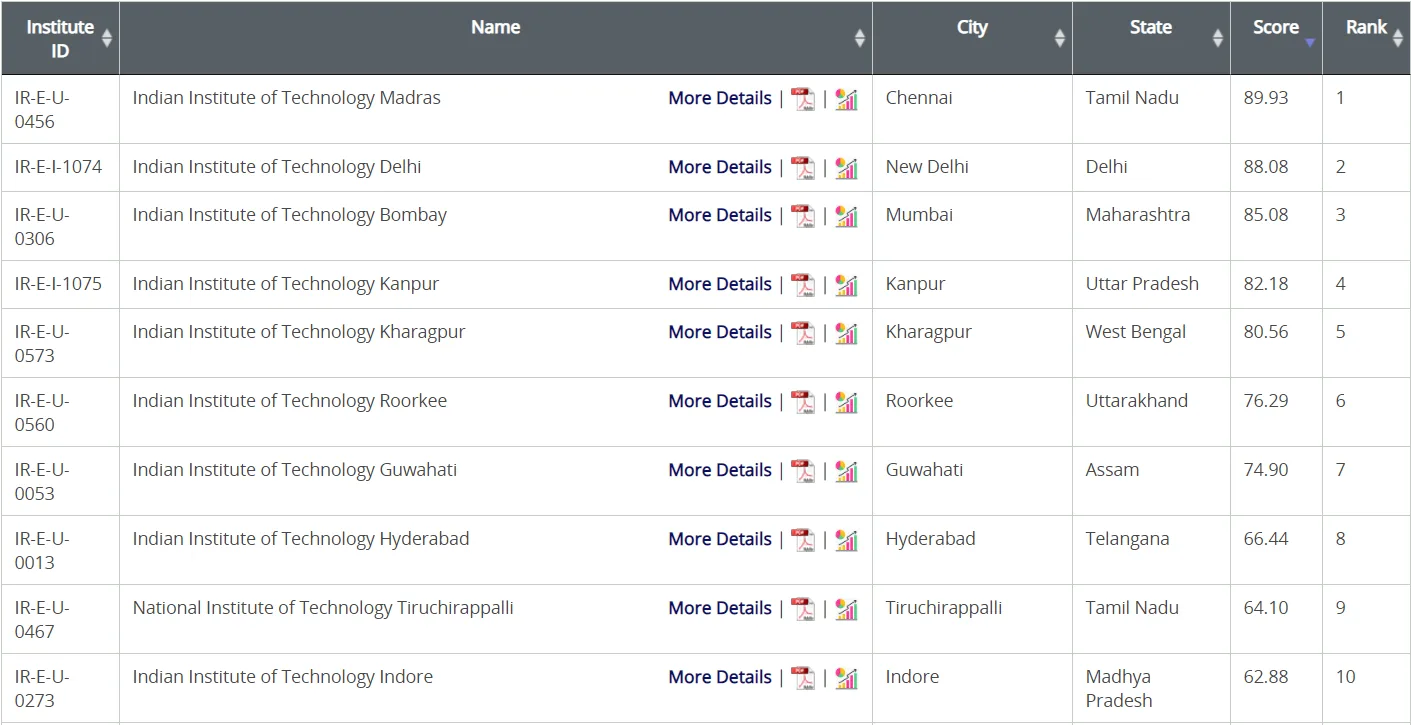Sort the table by City column

coord(972,38)
